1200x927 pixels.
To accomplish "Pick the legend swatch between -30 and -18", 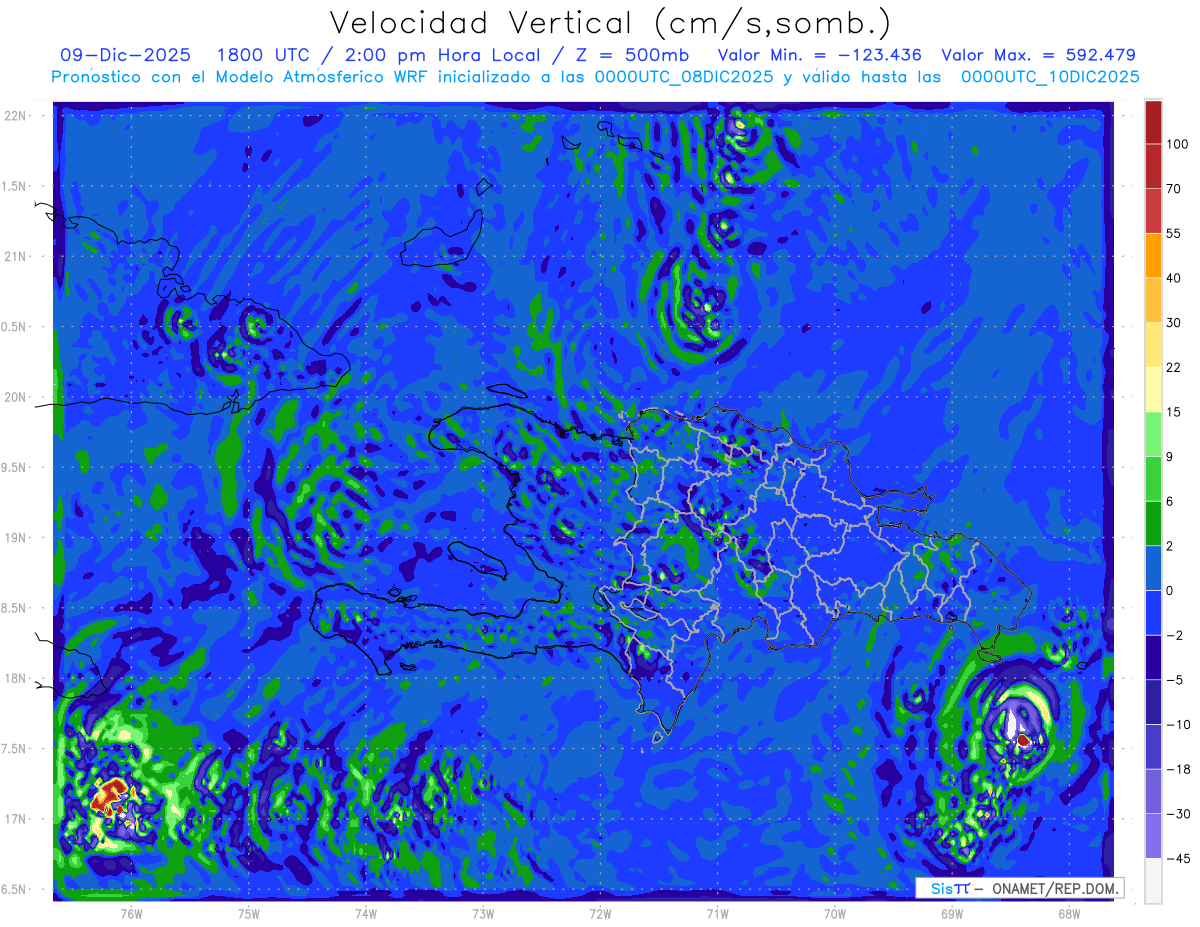I will pyautogui.click(x=1153, y=790).
